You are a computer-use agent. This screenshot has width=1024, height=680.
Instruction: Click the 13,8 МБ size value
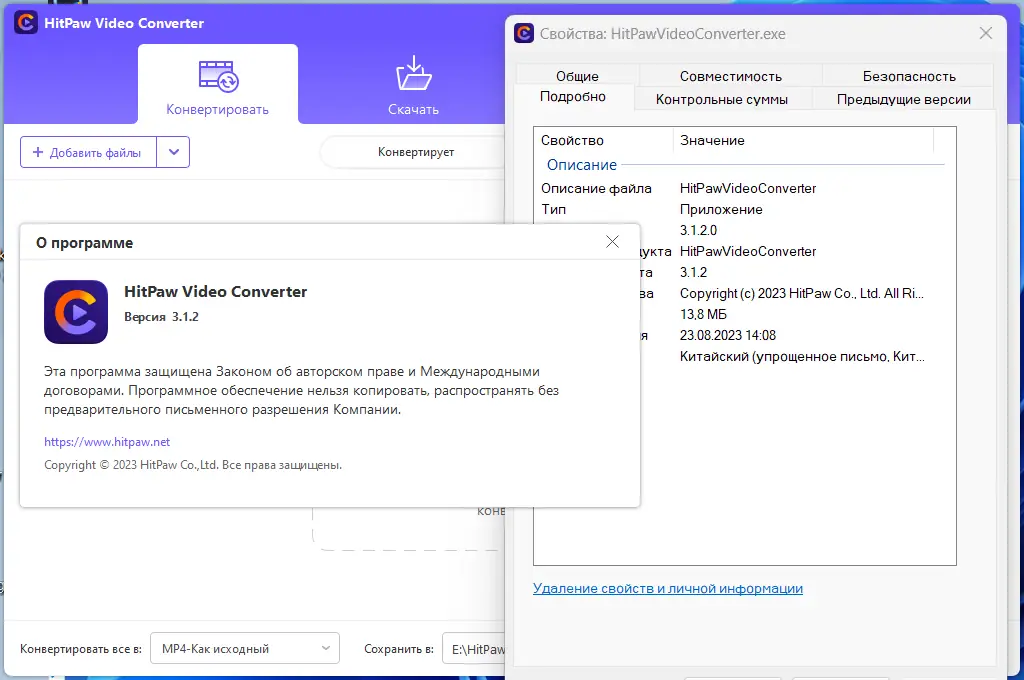point(703,314)
